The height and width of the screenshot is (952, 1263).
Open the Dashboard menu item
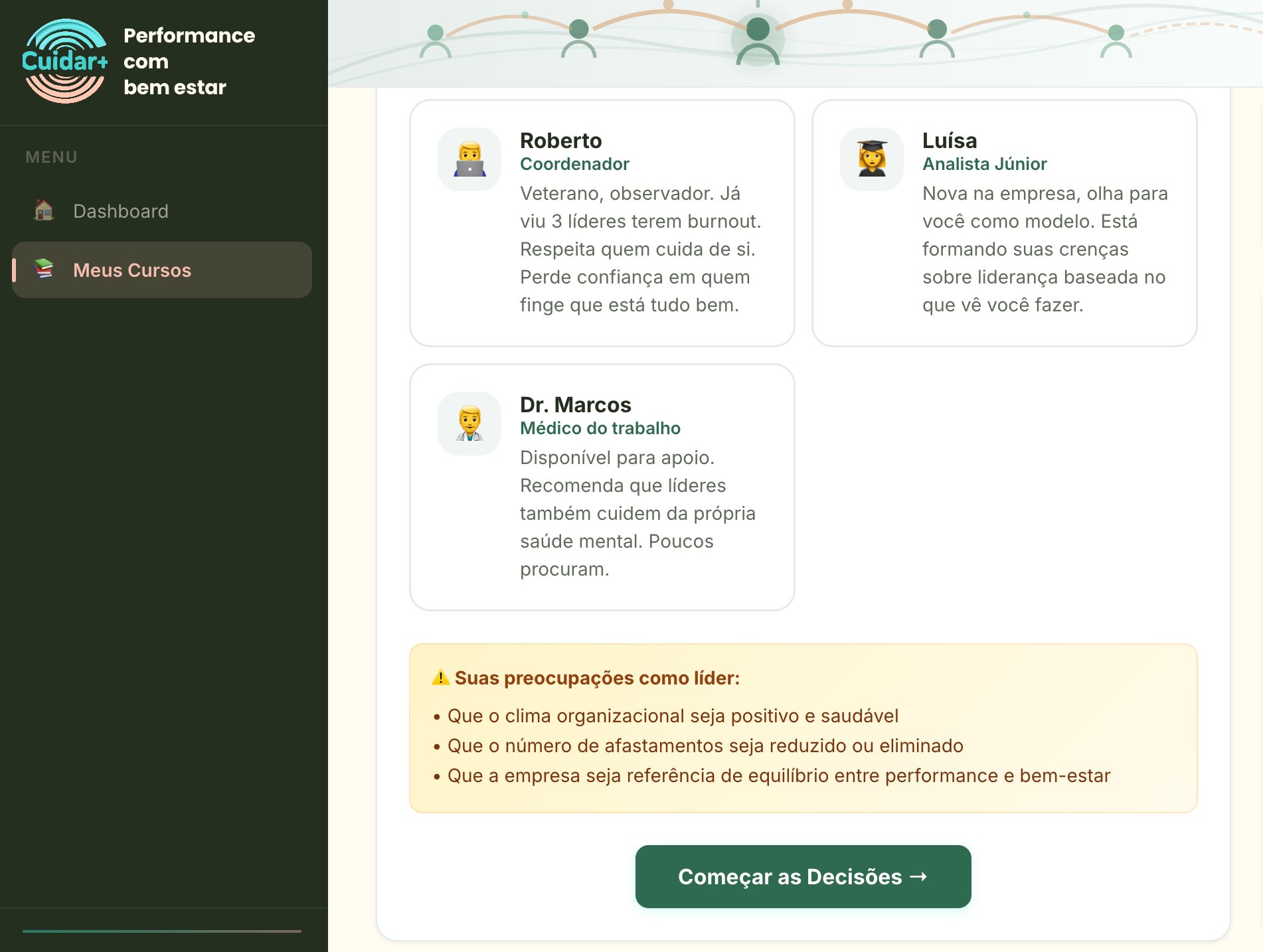coord(121,211)
